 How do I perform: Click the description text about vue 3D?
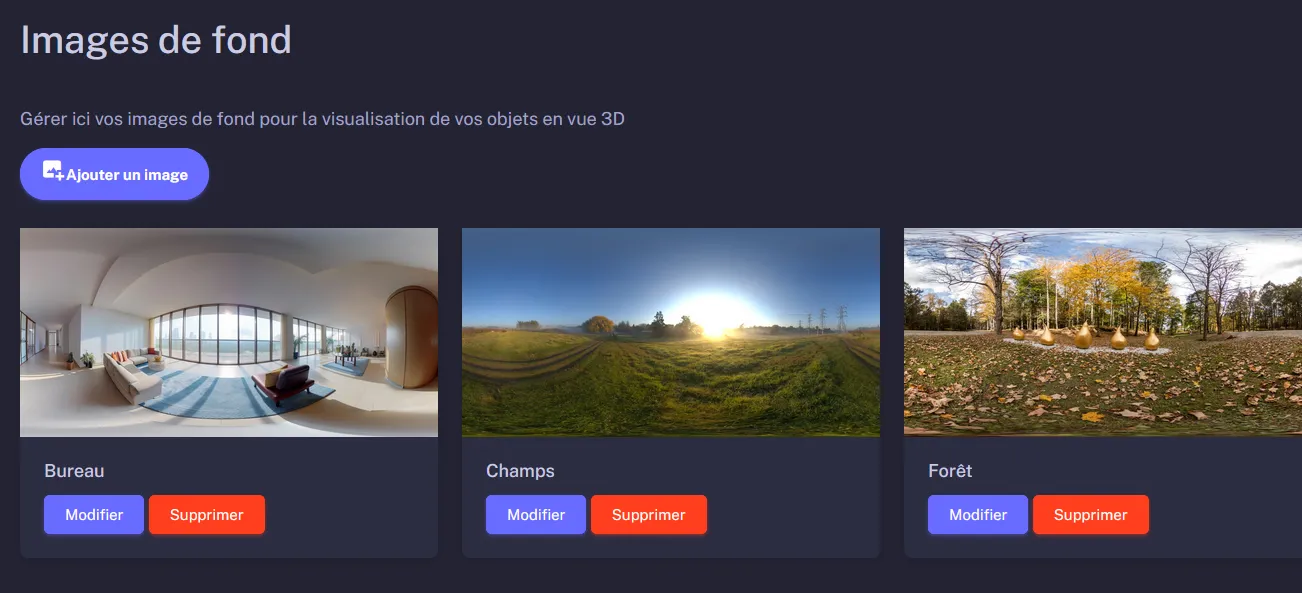click(x=322, y=118)
